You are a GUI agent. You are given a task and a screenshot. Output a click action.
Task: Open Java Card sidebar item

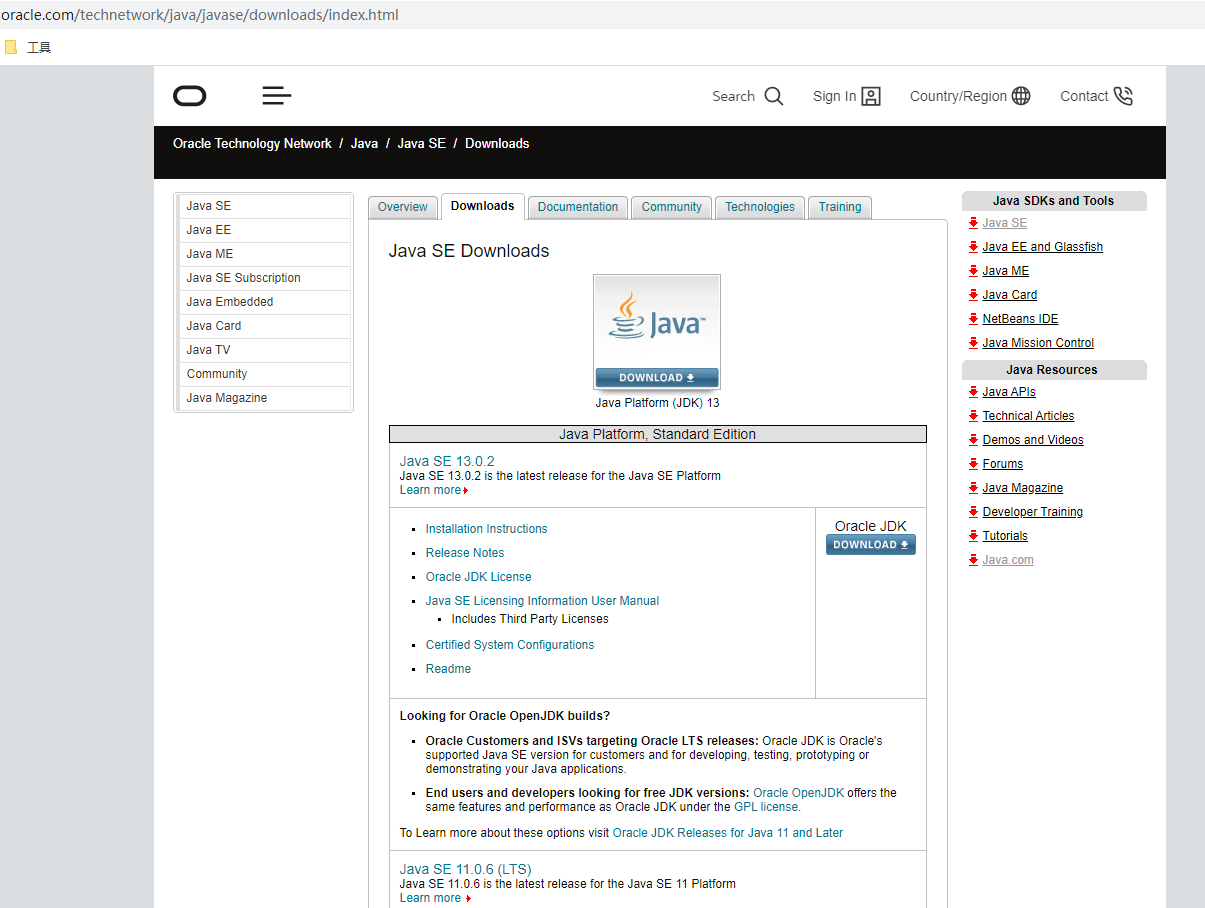coord(264,326)
